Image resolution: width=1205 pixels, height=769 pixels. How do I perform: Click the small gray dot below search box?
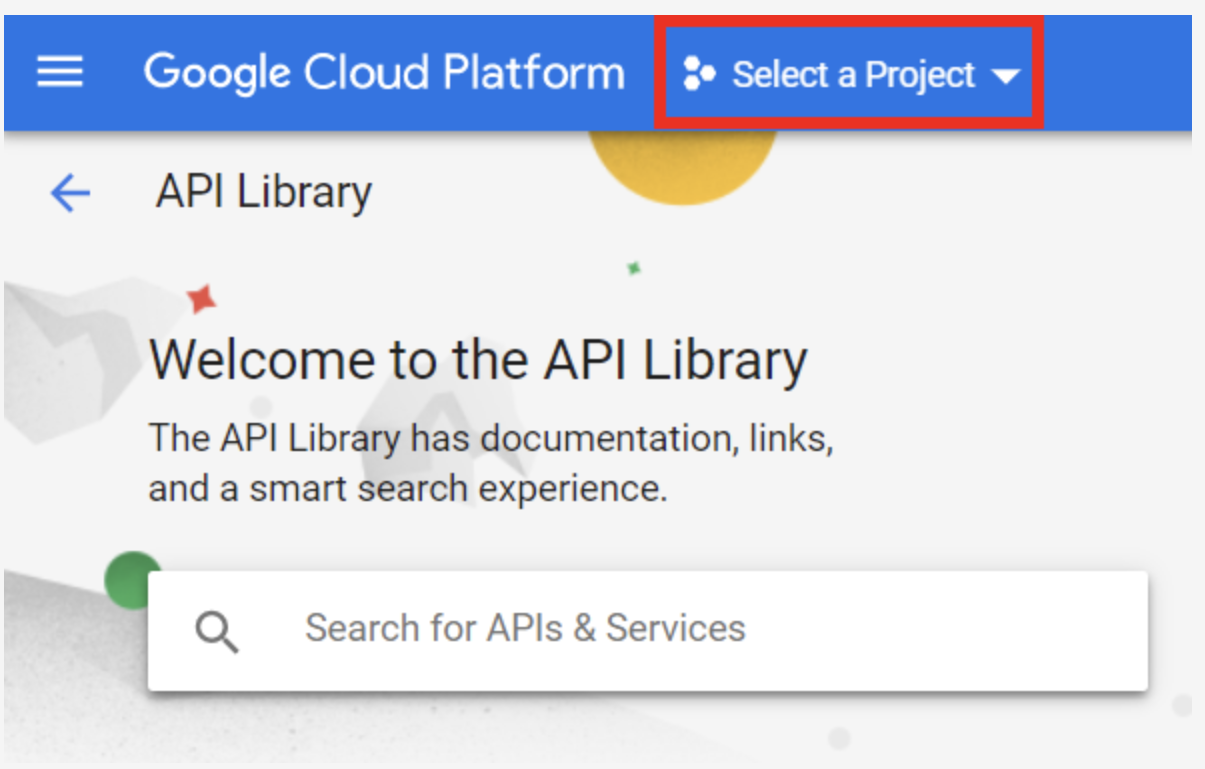839,738
